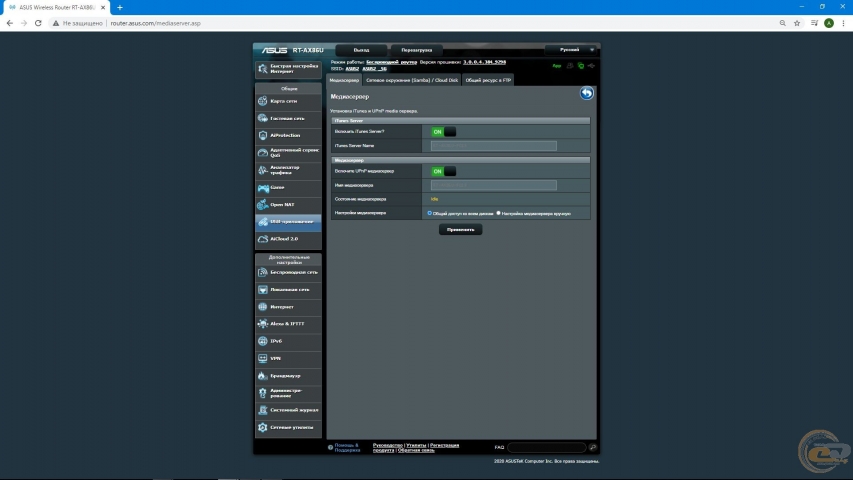
Task: Open Alexa & IFTTT settings
Action: [288, 324]
